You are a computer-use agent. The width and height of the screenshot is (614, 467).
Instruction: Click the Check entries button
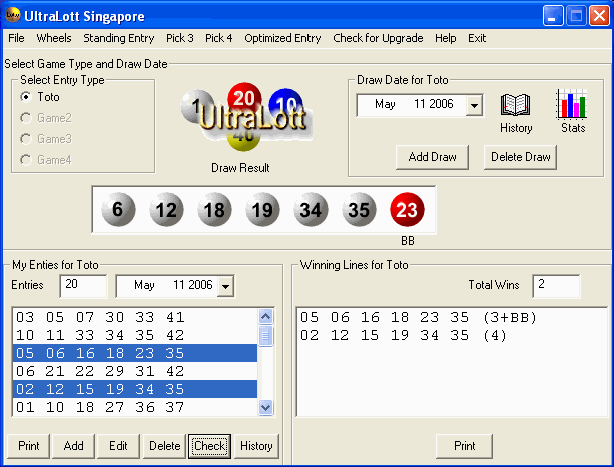[209, 446]
